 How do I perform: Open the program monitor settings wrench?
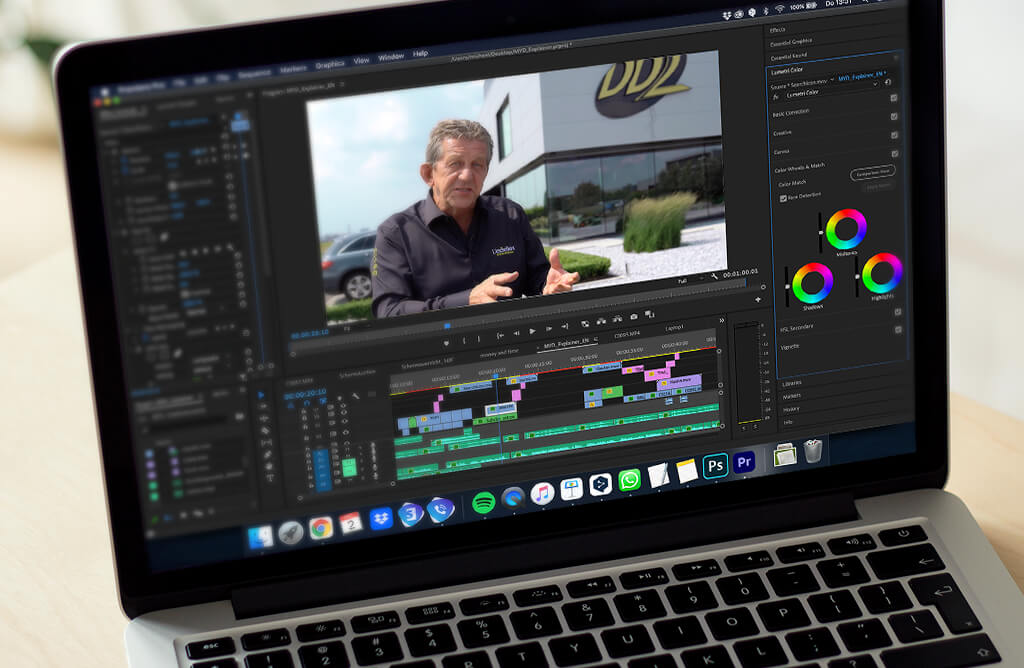tap(714, 276)
